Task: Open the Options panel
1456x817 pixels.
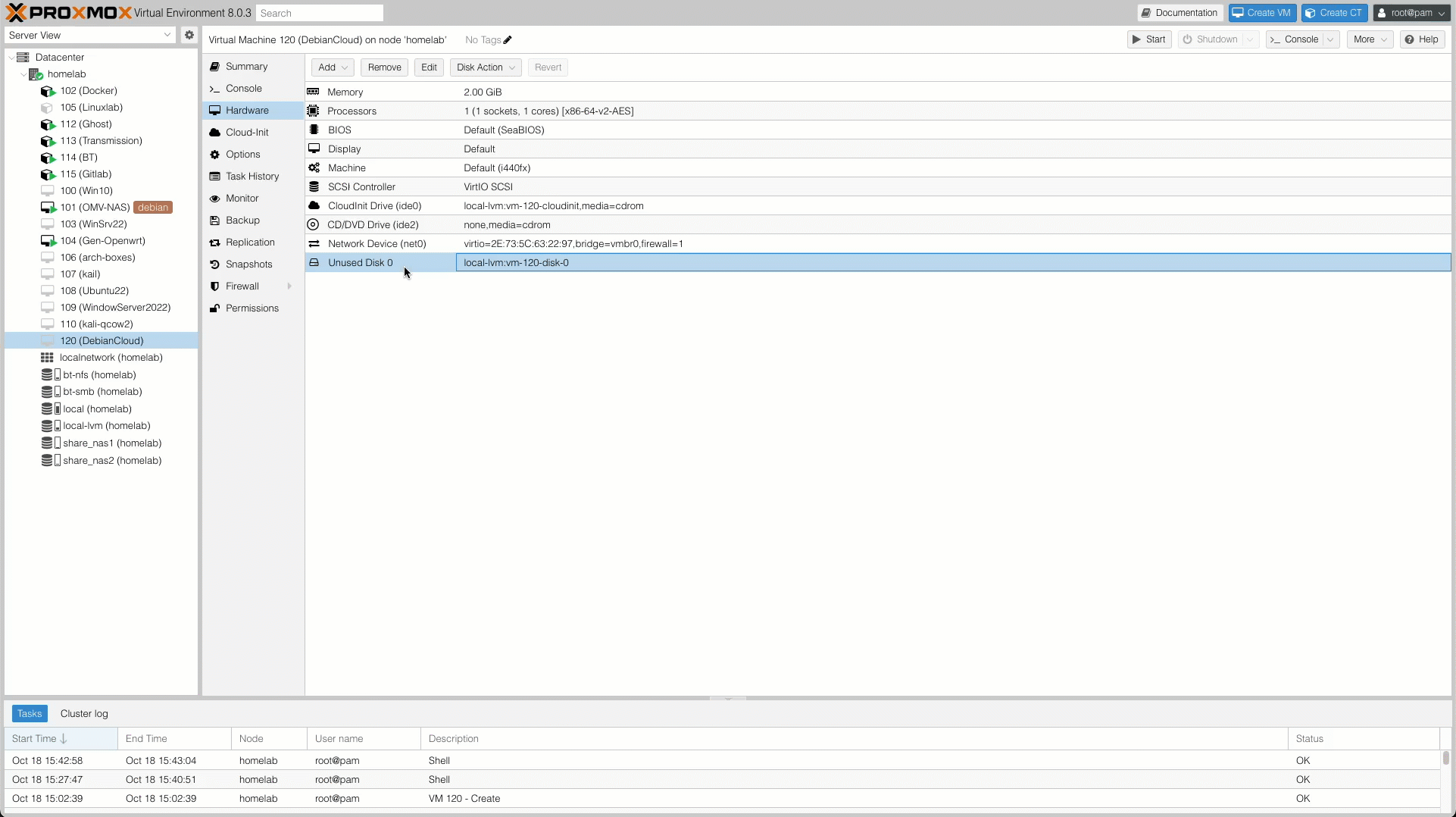Action: (x=253, y=155)
